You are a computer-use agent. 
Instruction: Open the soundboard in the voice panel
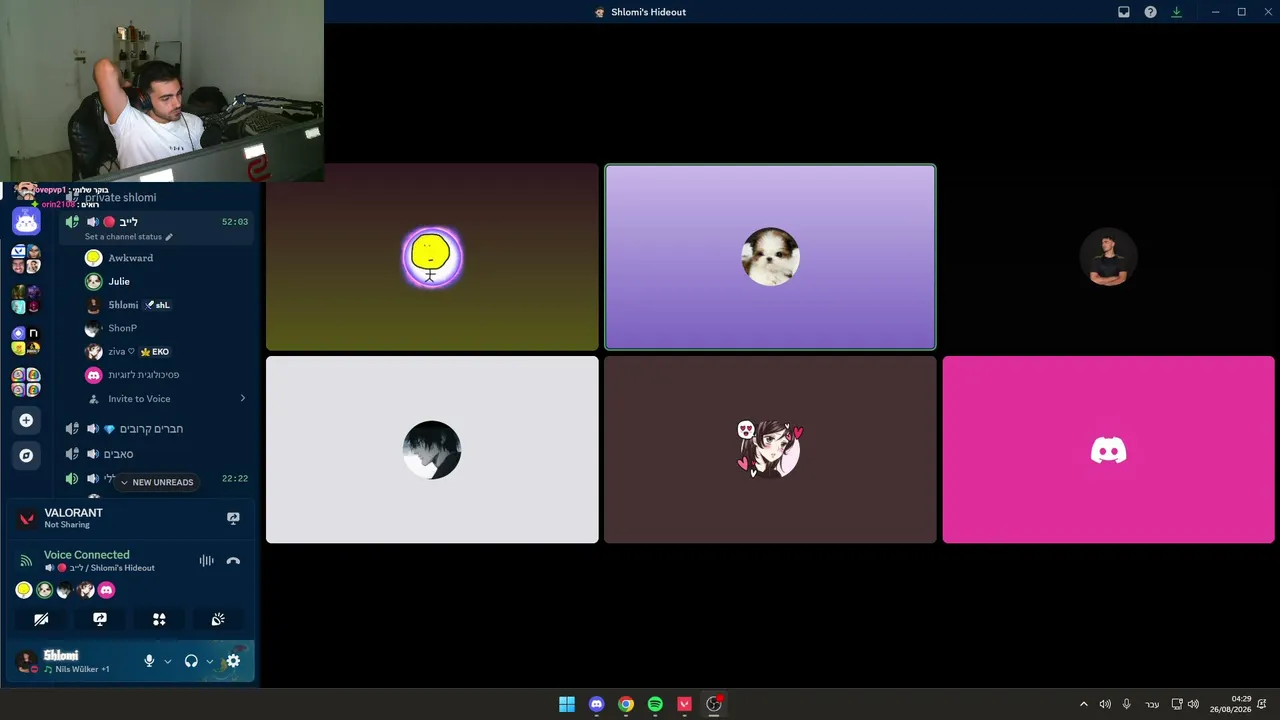point(218,620)
